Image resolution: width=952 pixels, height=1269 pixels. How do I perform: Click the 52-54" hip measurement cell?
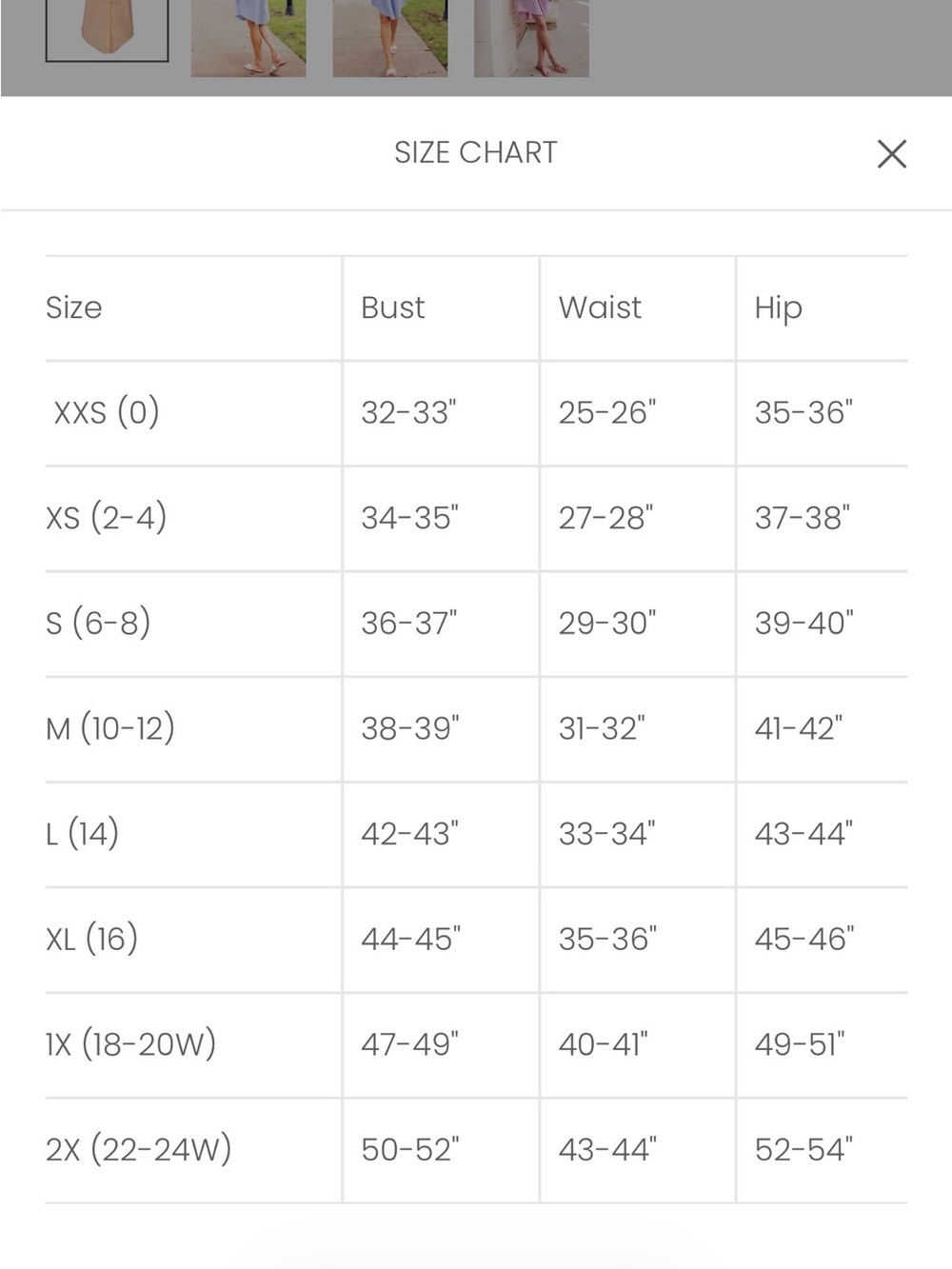pyautogui.click(x=803, y=1149)
